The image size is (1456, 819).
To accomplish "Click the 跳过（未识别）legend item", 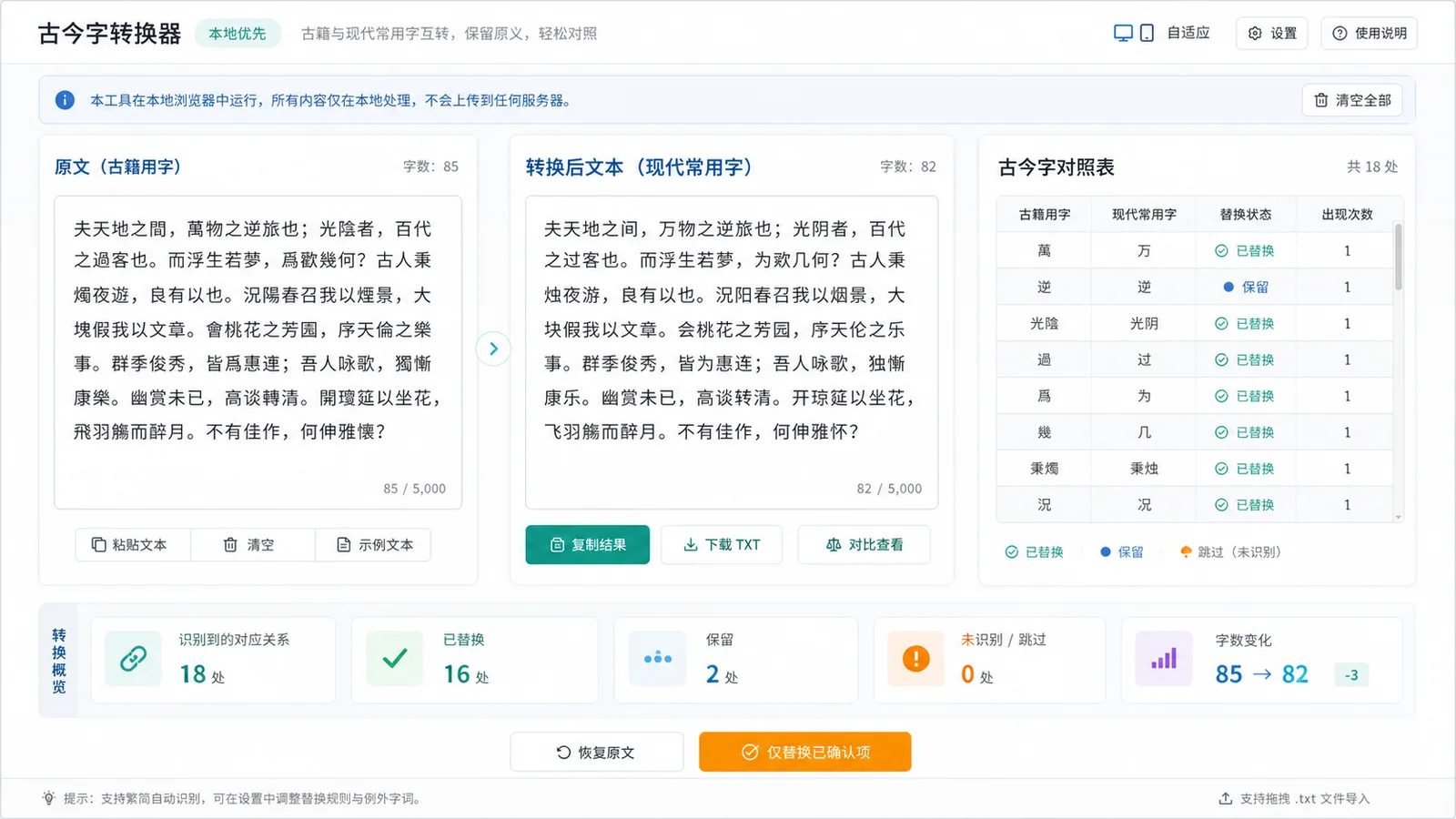I will point(1230,551).
